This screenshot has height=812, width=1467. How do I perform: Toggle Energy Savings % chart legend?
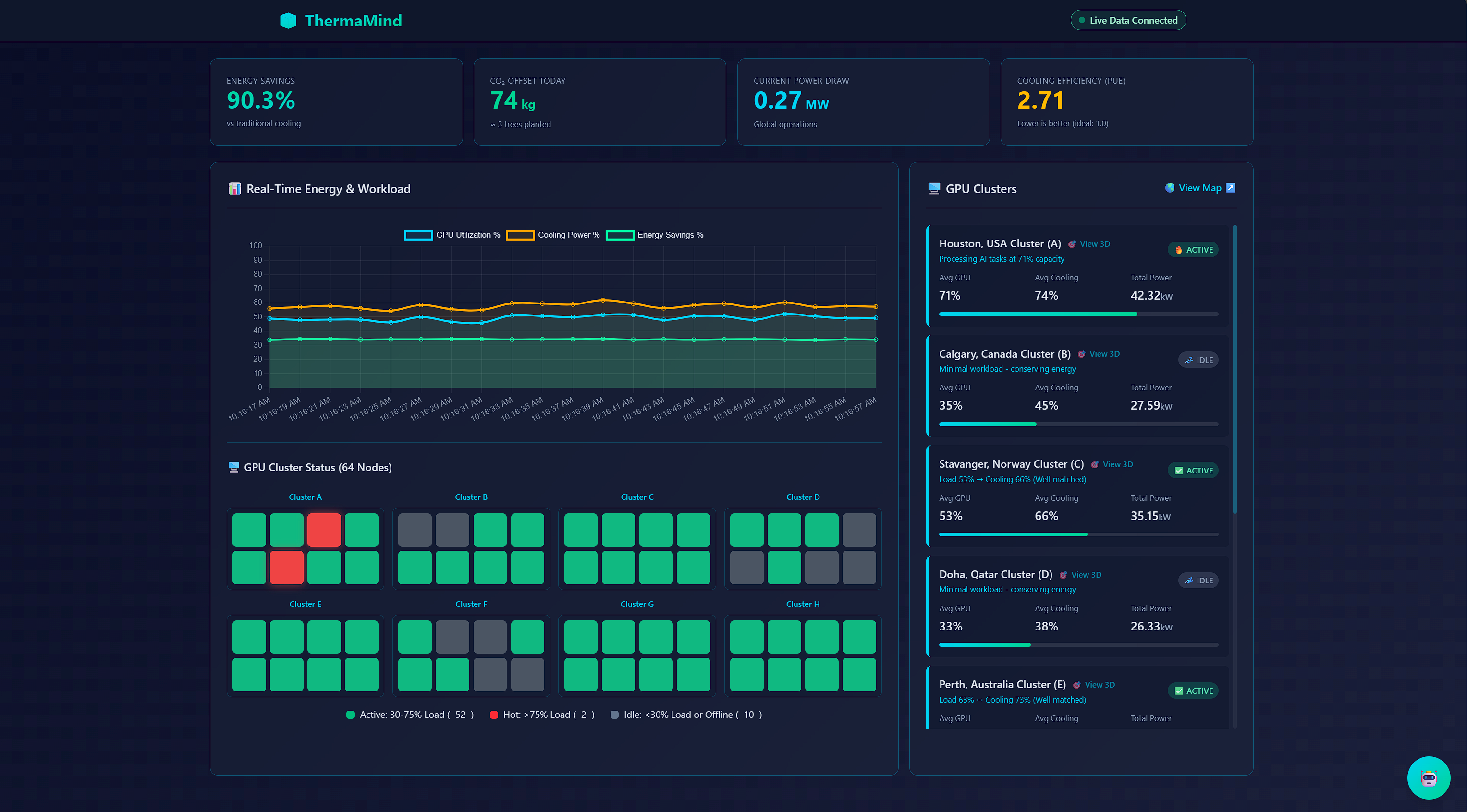pos(654,235)
